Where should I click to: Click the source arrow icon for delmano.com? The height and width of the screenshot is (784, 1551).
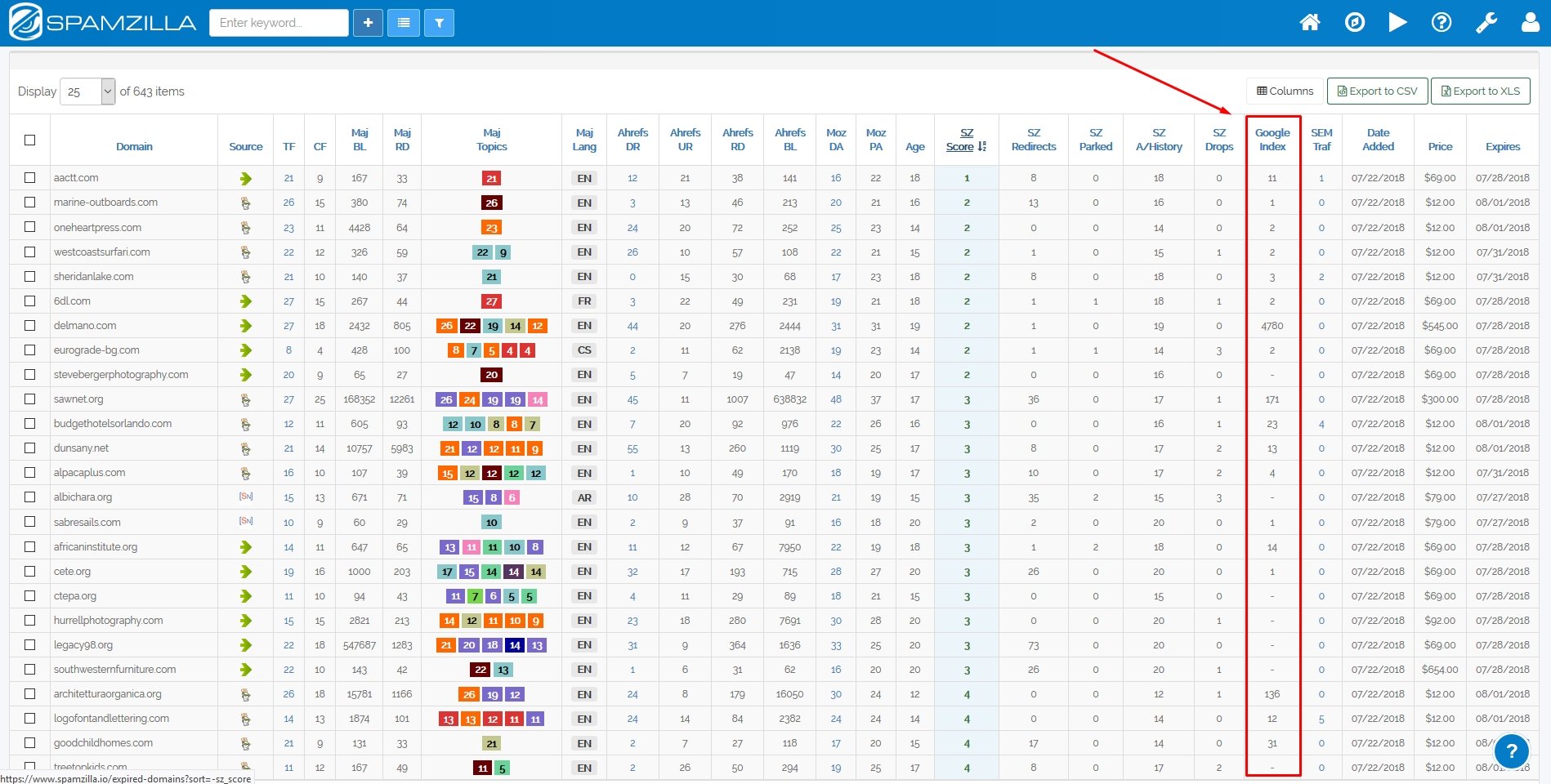tap(246, 326)
